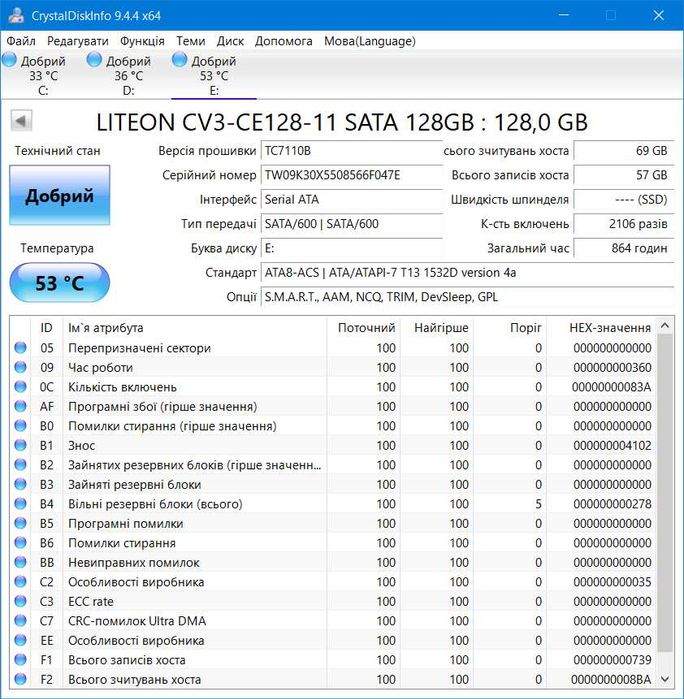Click status orb for attribute B1 Знос
684x699 pixels.
coord(21,445)
